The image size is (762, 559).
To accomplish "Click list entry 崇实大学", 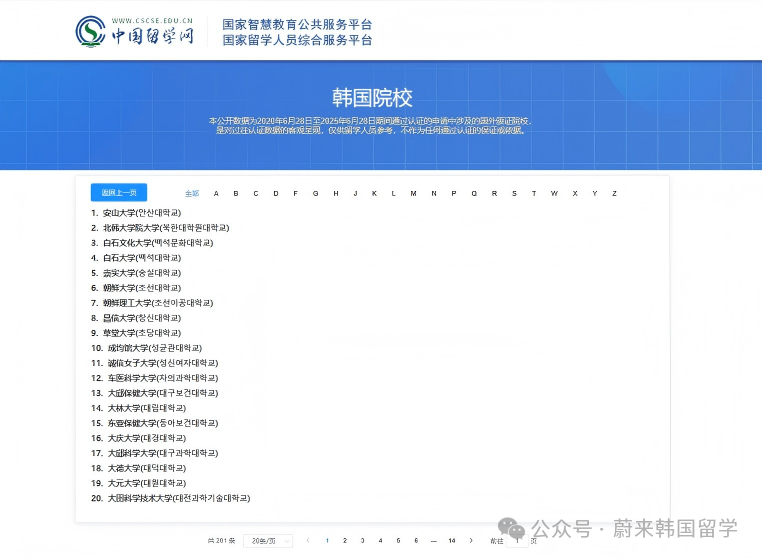I will [x=136, y=273].
